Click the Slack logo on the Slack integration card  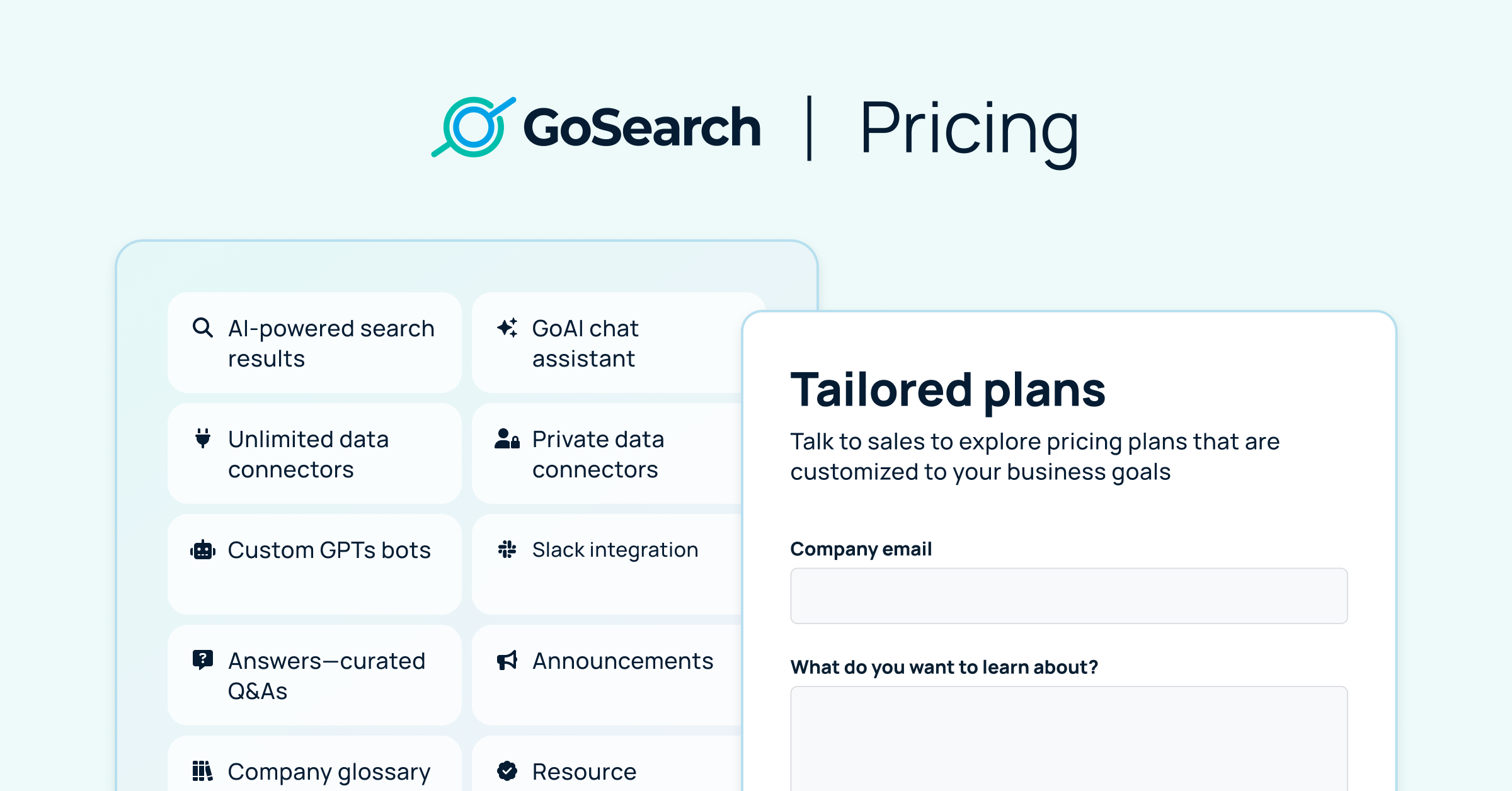click(x=508, y=550)
